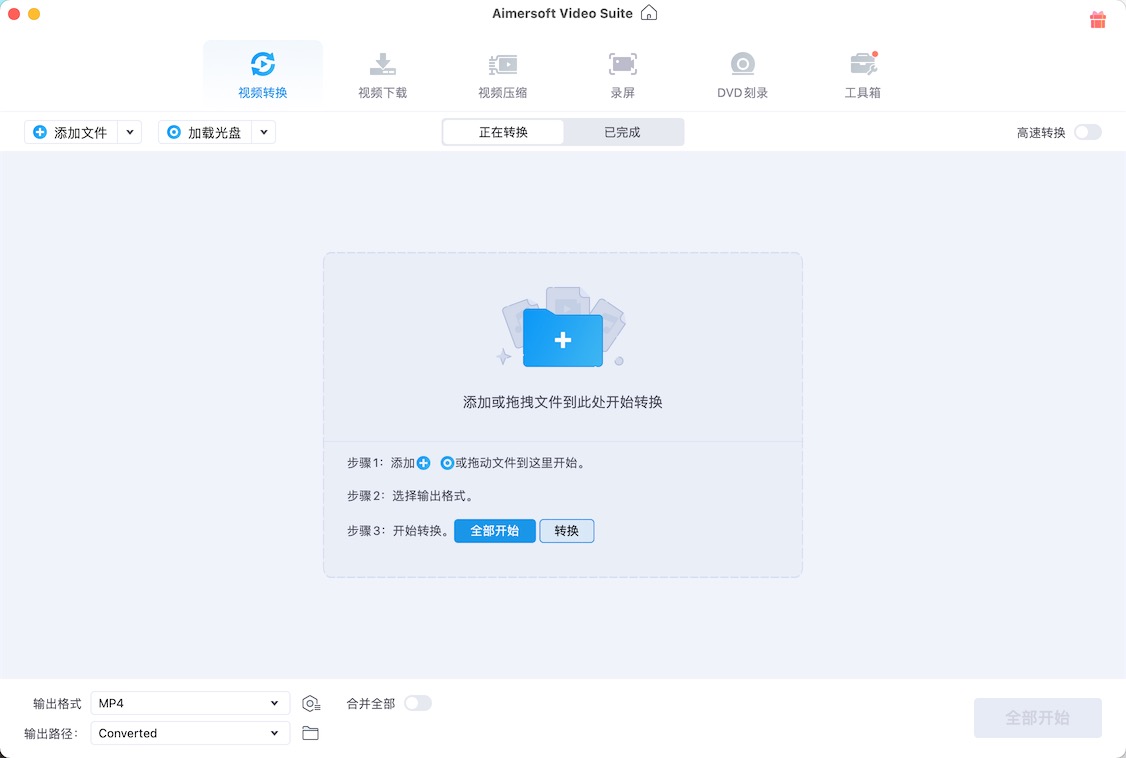Click the blue 全部开始 button in step 3

[495, 530]
